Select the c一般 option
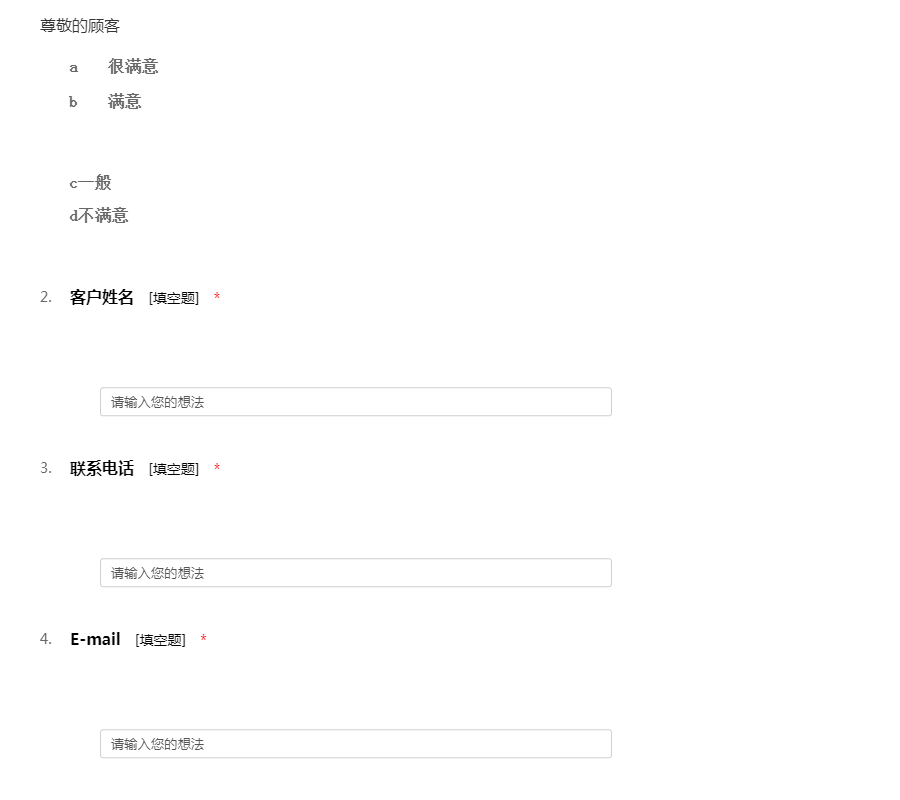 pos(90,182)
